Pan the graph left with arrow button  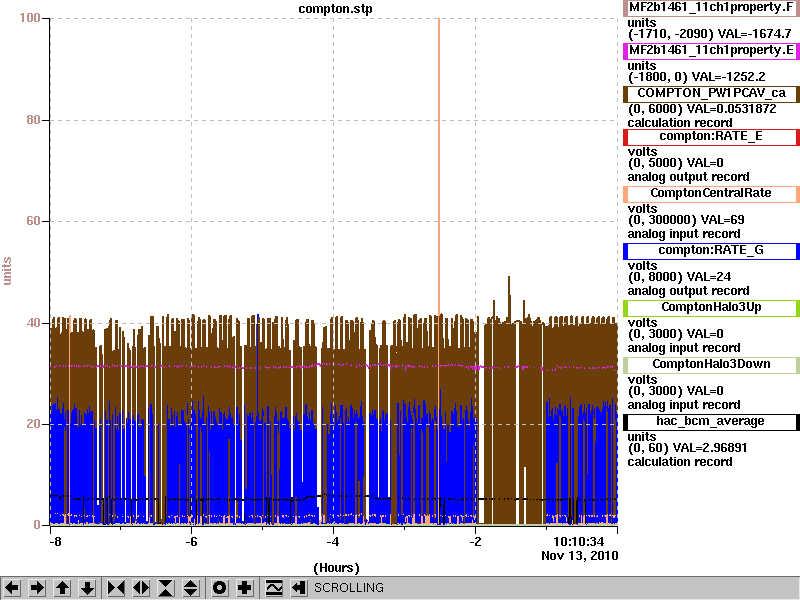point(12,588)
